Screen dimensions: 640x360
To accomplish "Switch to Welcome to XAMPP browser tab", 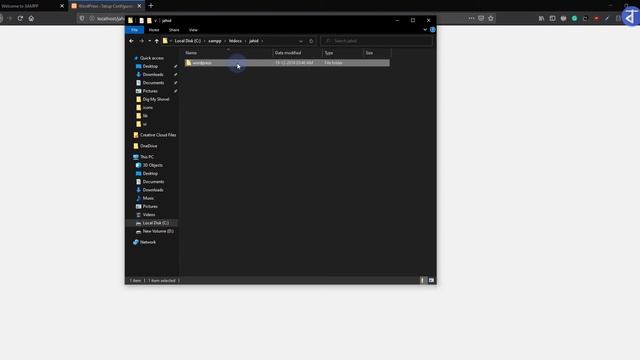I will pyautogui.click(x=29, y=6).
